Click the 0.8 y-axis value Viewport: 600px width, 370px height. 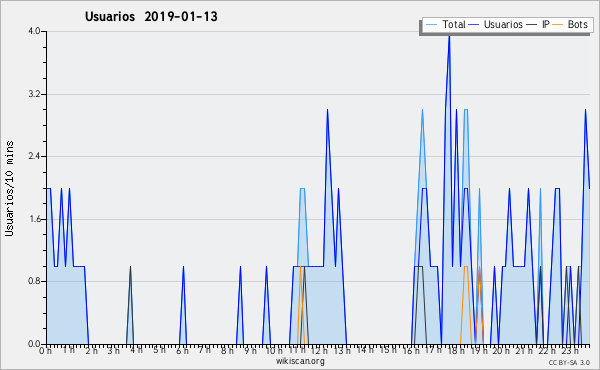tap(34, 281)
